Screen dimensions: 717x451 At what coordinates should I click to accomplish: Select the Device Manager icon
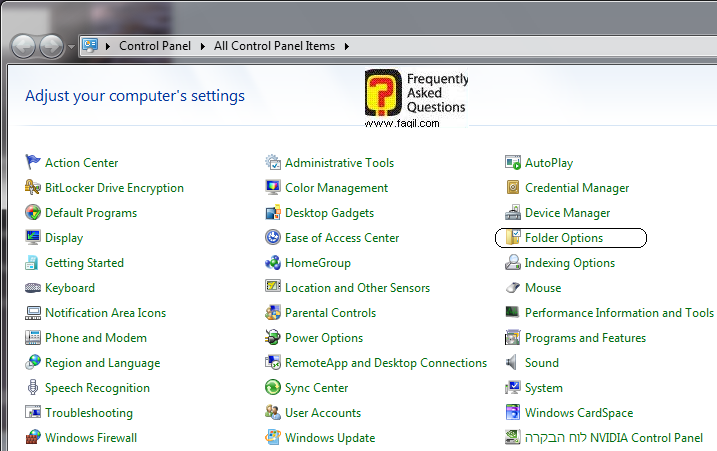coord(513,213)
